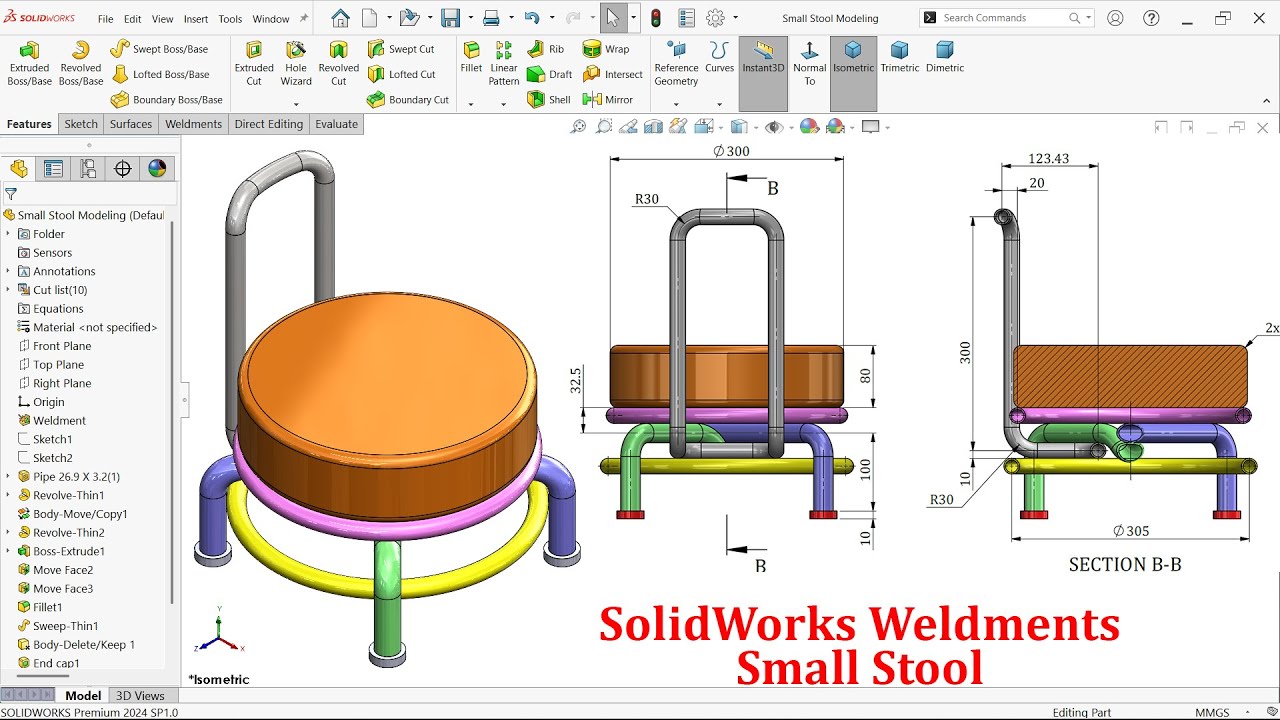Select the Shell tool
This screenshot has width=1280, height=720.
pyautogui.click(x=548, y=99)
